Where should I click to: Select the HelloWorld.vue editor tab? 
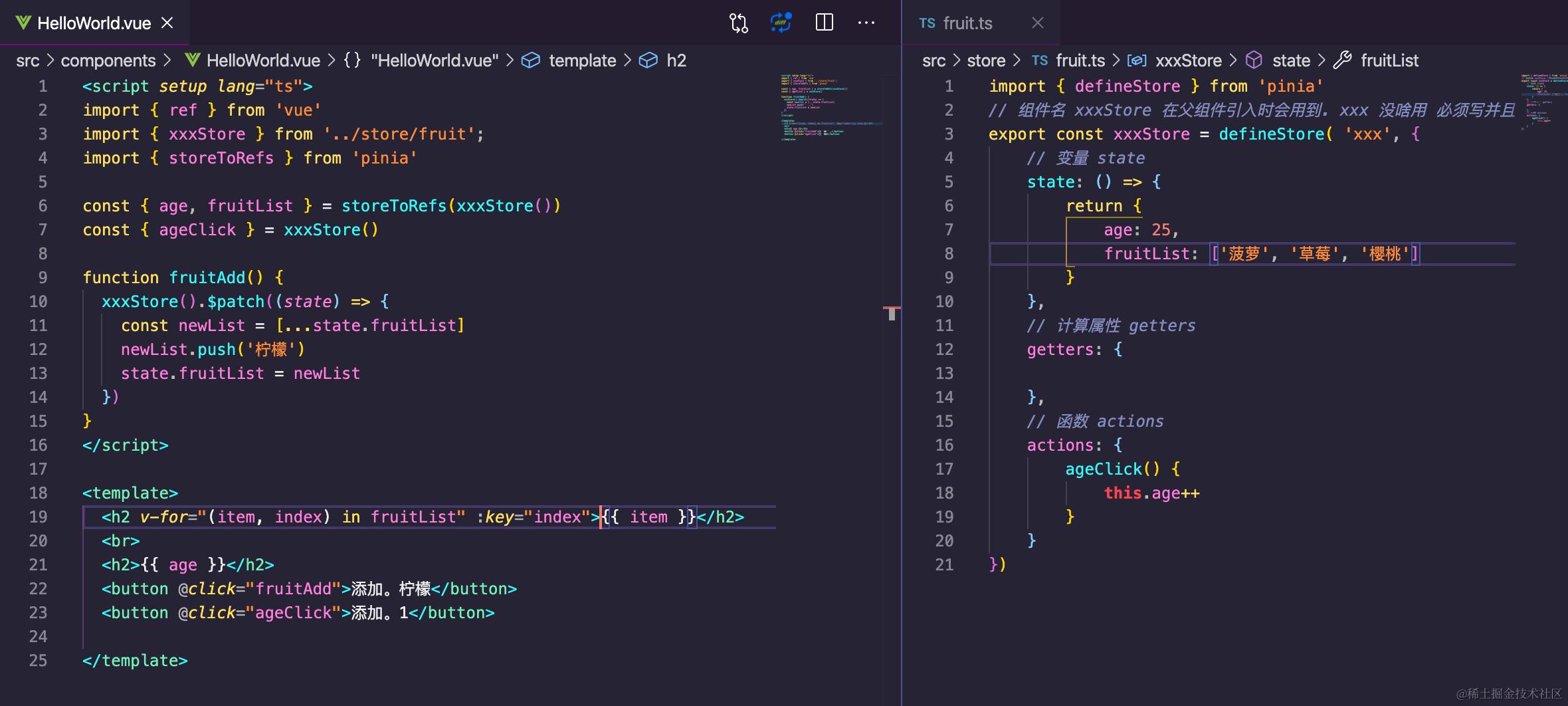tap(95, 23)
